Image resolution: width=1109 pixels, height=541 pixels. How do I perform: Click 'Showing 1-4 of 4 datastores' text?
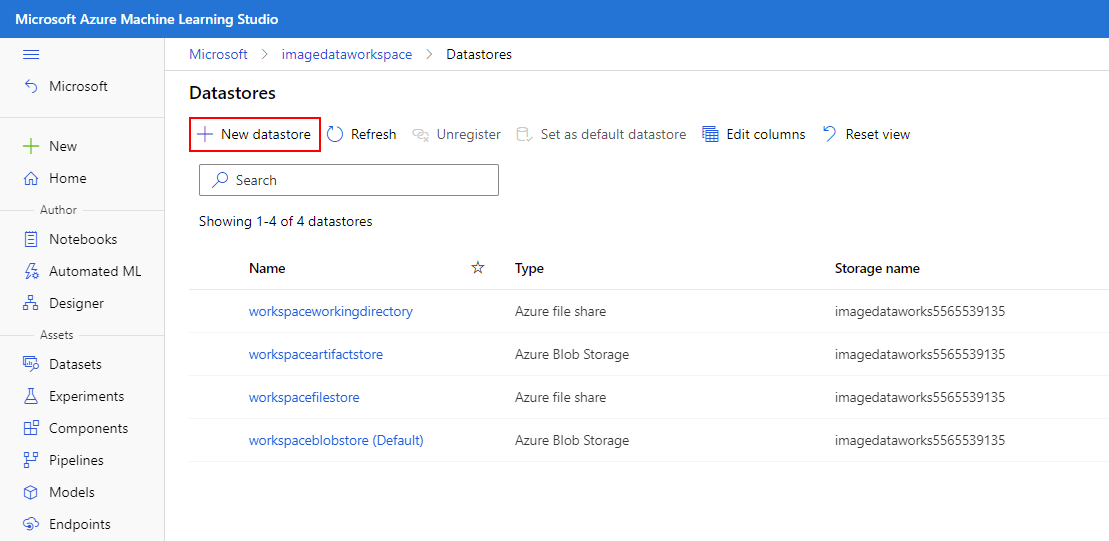point(286,221)
